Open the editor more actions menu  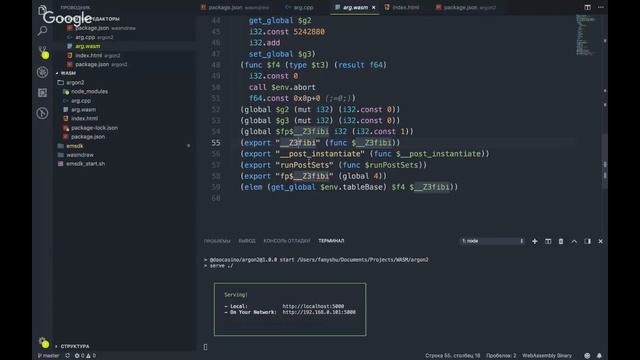click(x=601, y=7)
